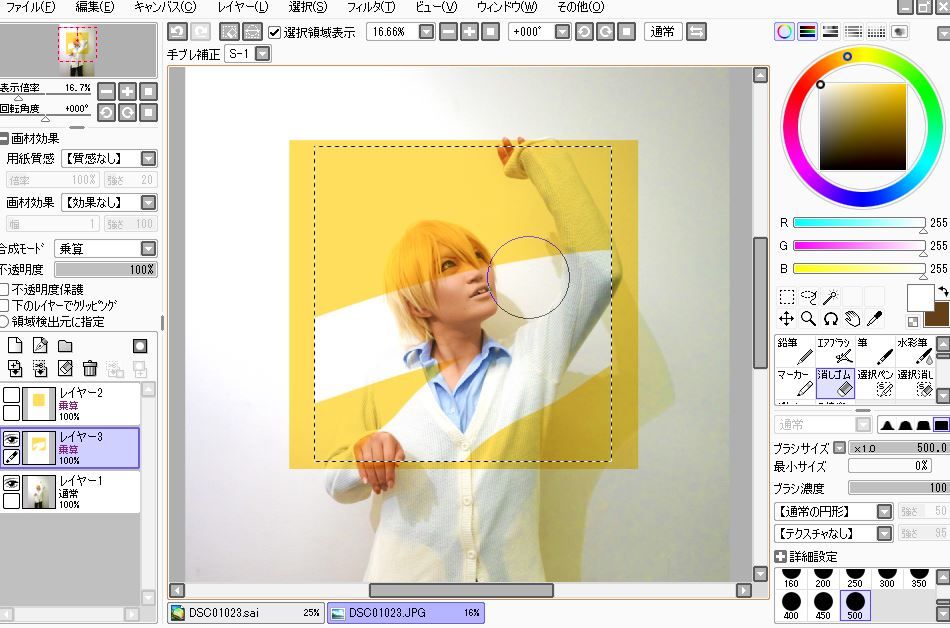Enable 下のレイヤーでクリッピング checkbox
The width and height of the screenshot is (950, 628).
click(x=4, y=305)
